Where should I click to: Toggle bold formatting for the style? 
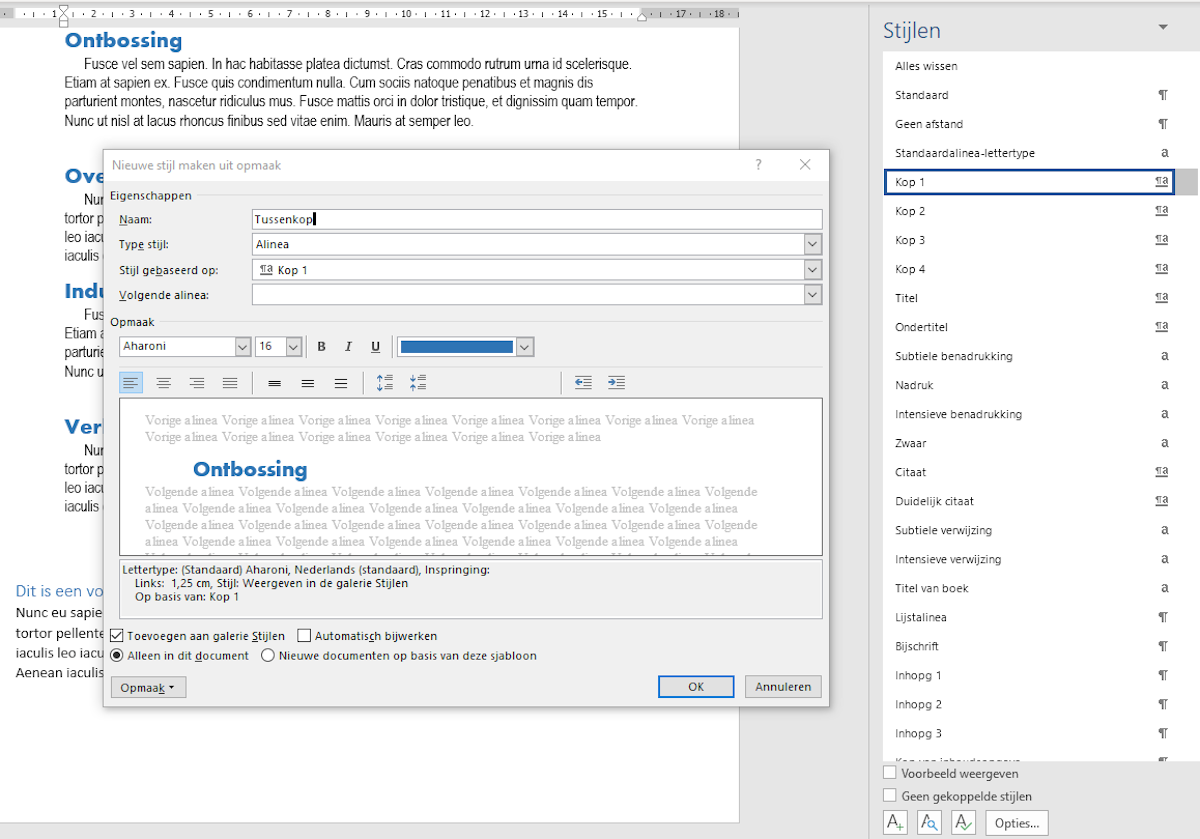tap(321, 346)
